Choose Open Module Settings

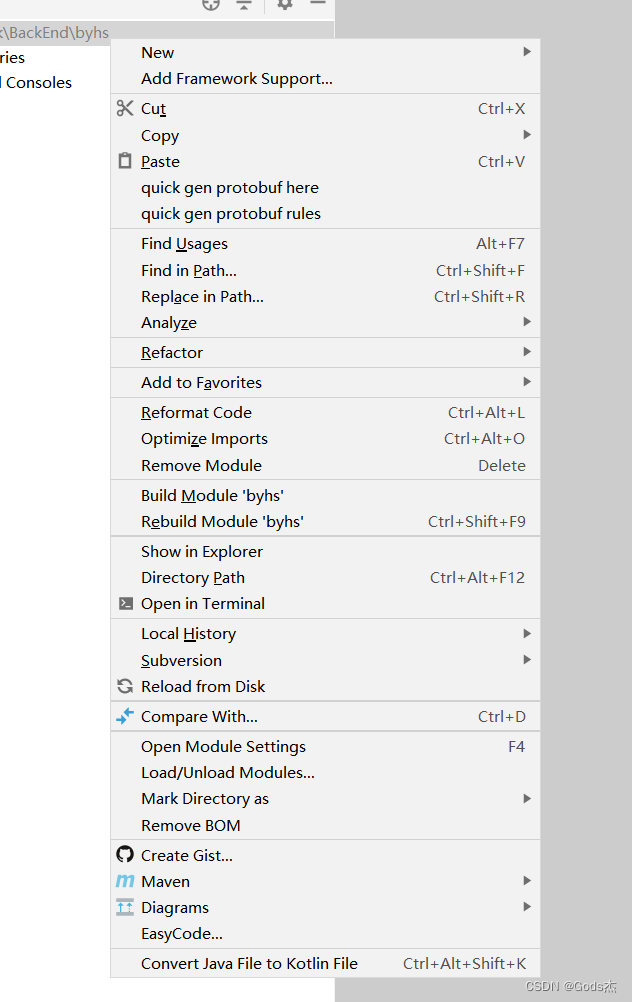coord(325,746)
